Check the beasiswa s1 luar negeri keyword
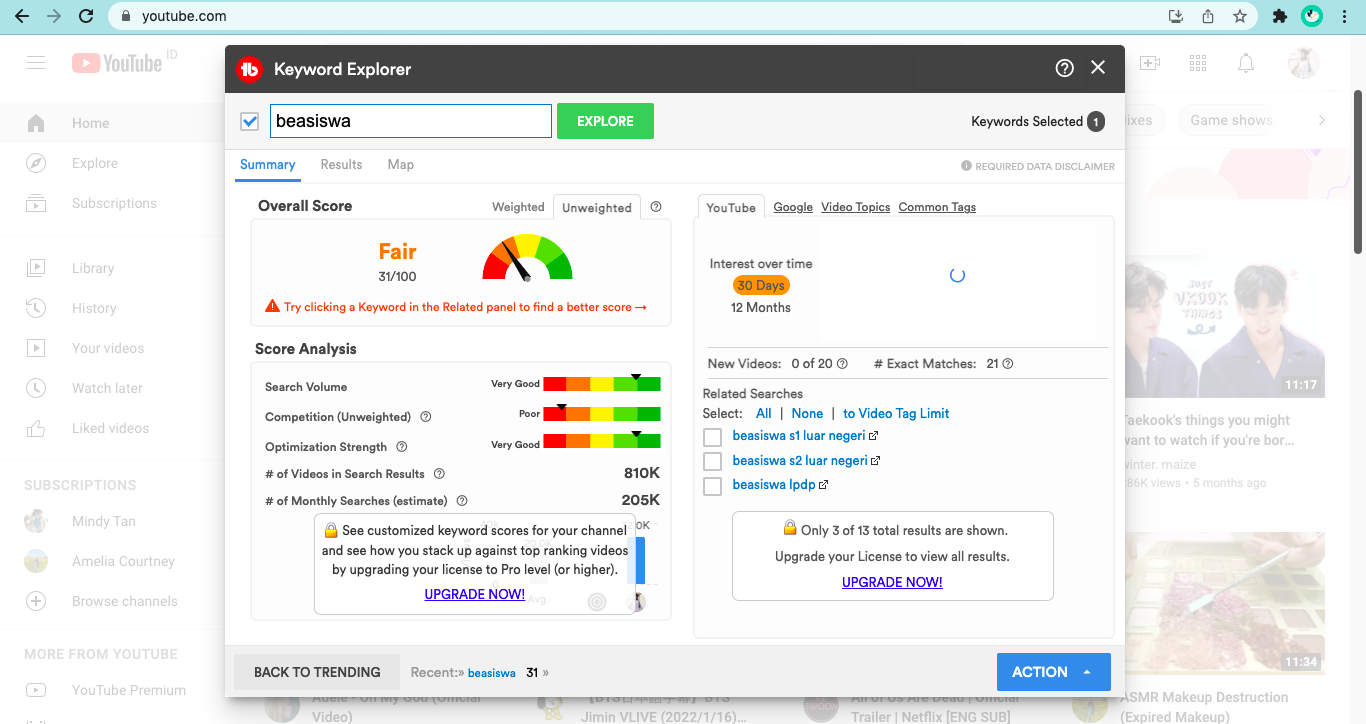Image resolution: width=1366 pixels, height=724 pixels. tap(712, 436)
